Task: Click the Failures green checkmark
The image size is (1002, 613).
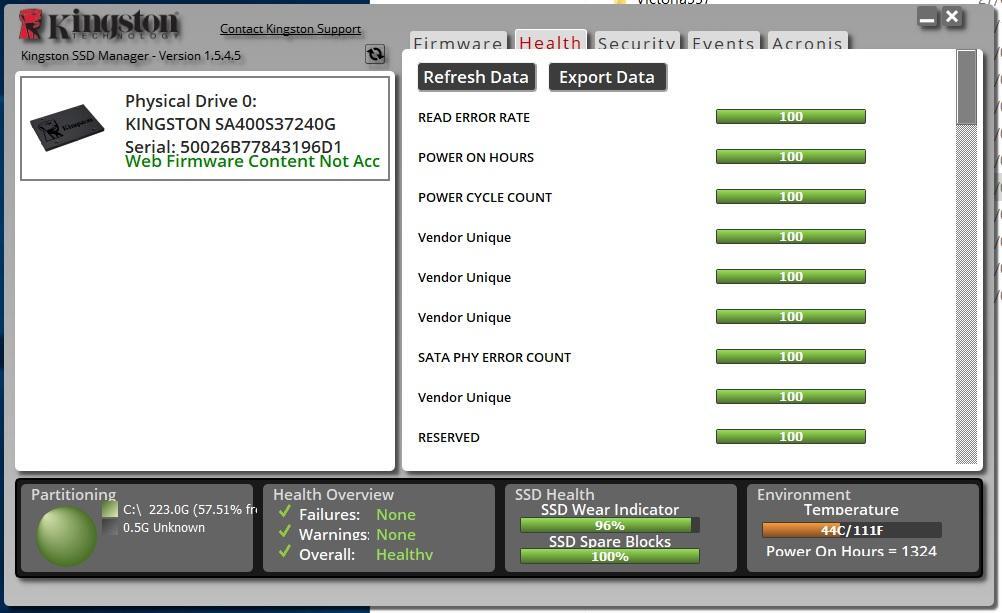Action: 285,512
